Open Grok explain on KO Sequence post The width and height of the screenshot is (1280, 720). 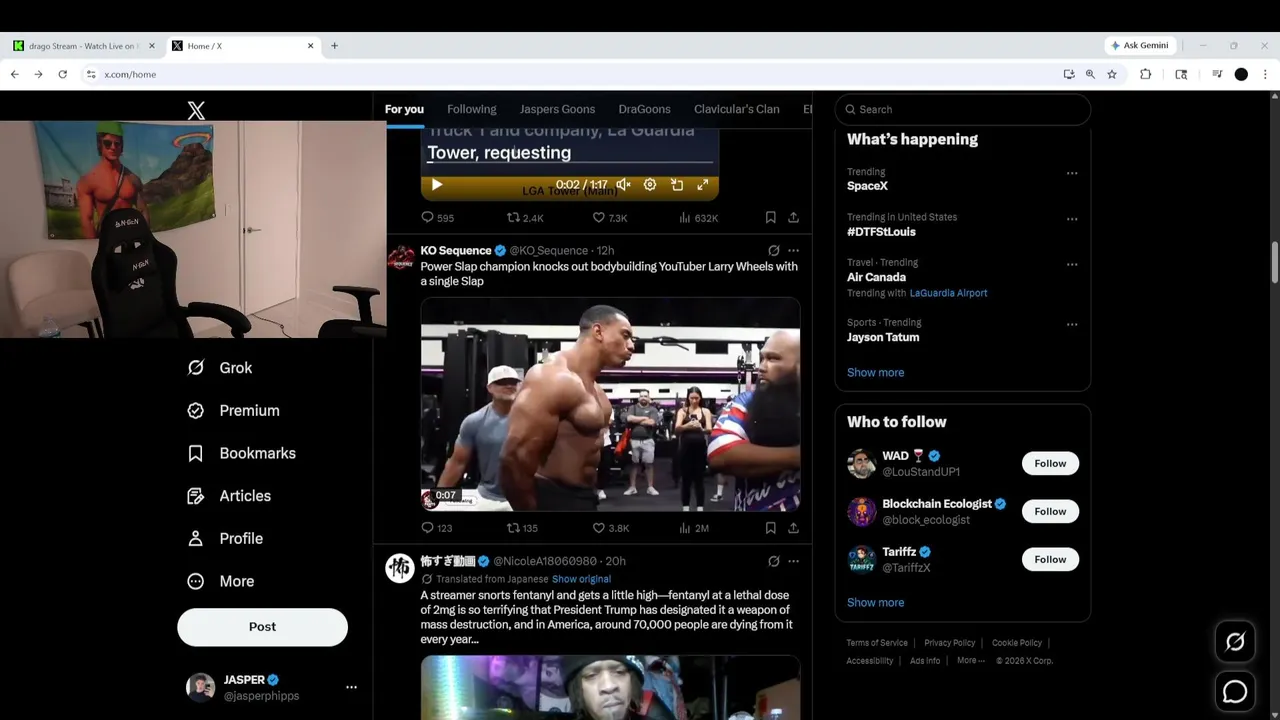(x=773, y=251)
